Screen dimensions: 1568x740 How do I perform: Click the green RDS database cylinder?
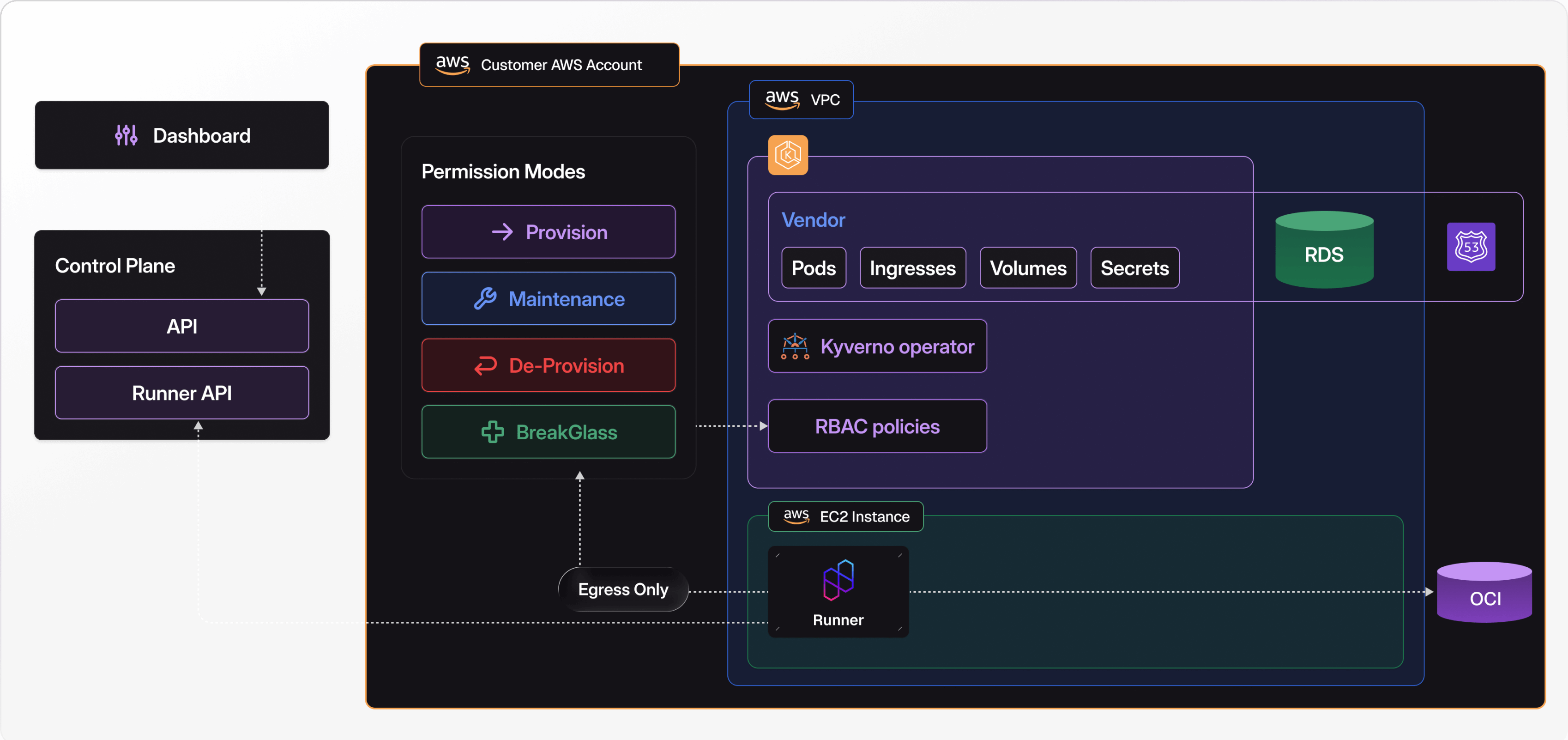1324,250
